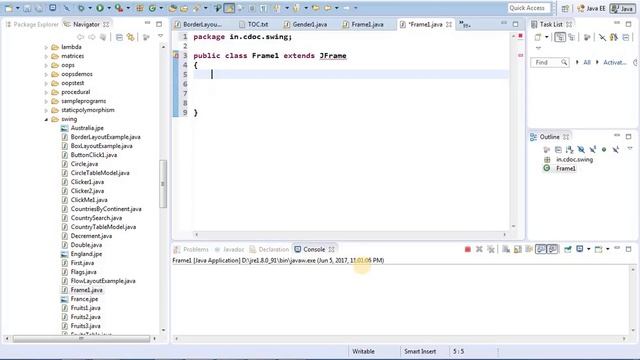
Task: Open the Display Selected Console dropdown arrow
Action: [x=588, y=249]
